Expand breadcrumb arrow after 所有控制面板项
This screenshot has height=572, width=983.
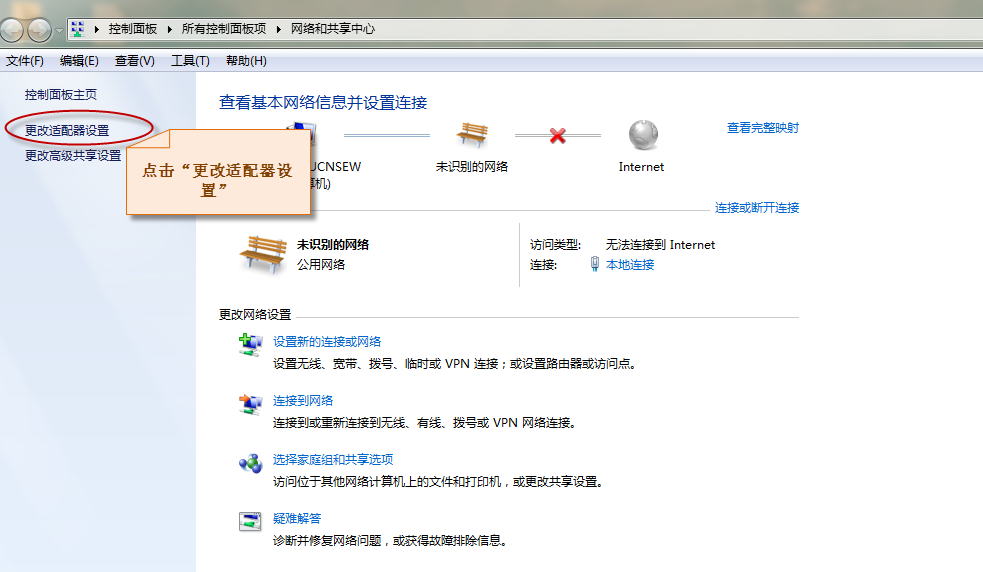(280, 29)
